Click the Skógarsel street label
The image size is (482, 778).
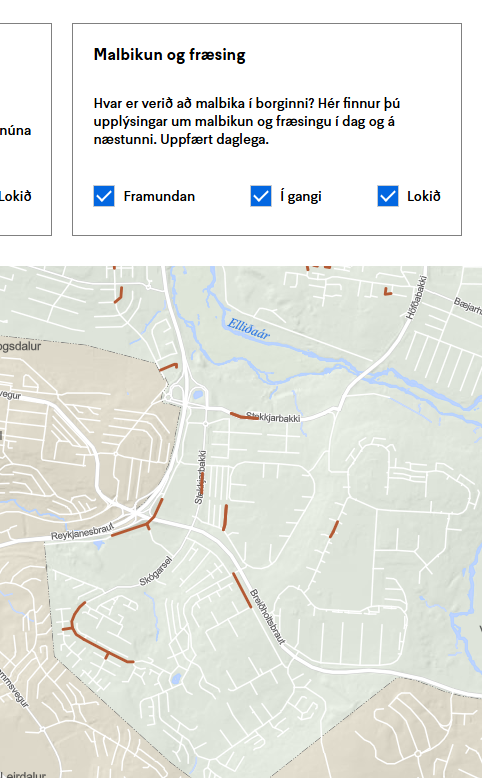click(x=156, y=571)
